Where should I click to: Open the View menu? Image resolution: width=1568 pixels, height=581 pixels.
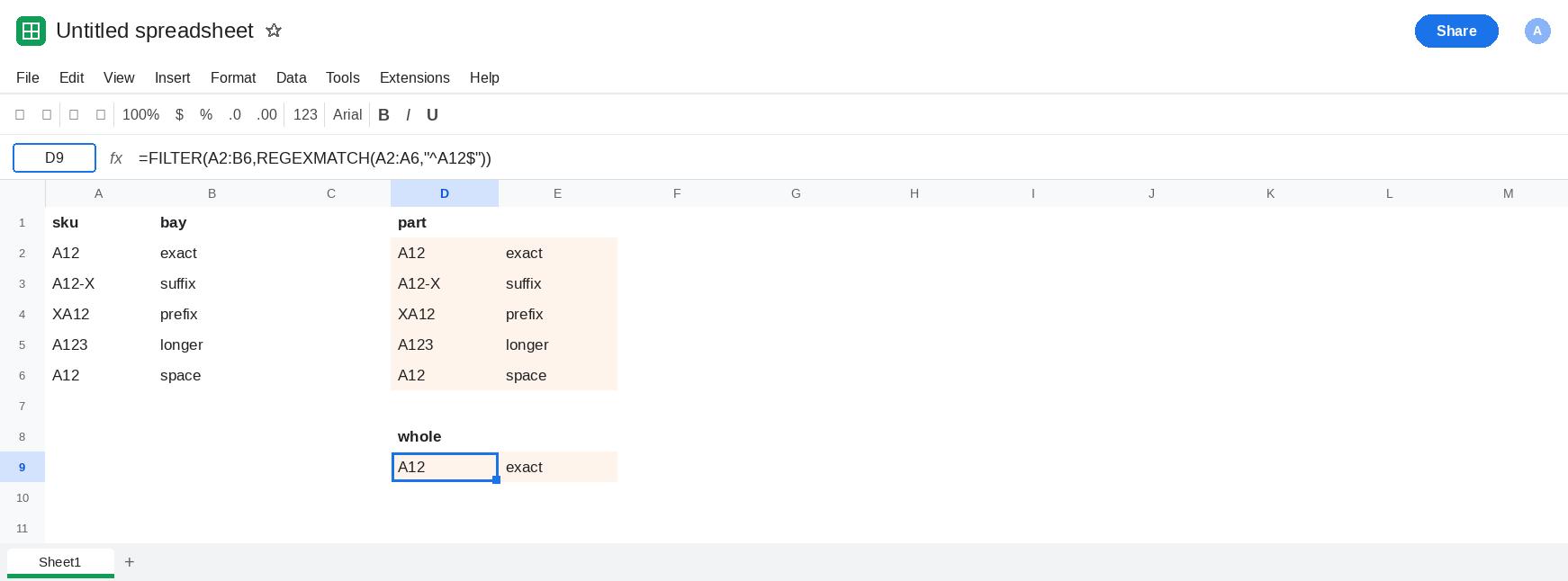(x=119, y=77)
